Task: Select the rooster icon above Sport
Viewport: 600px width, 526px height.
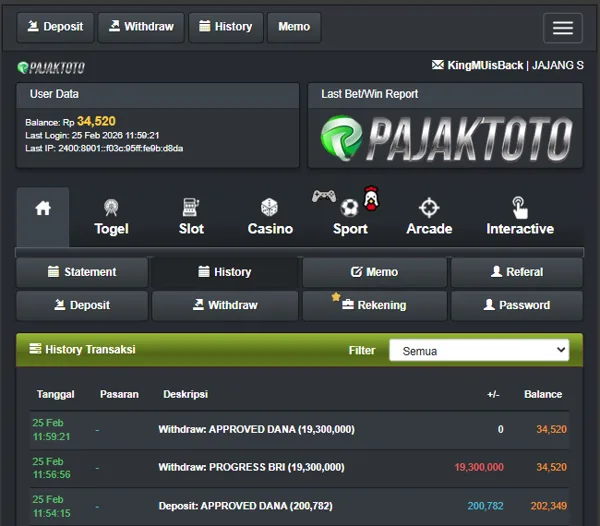Action: (371, 198)
